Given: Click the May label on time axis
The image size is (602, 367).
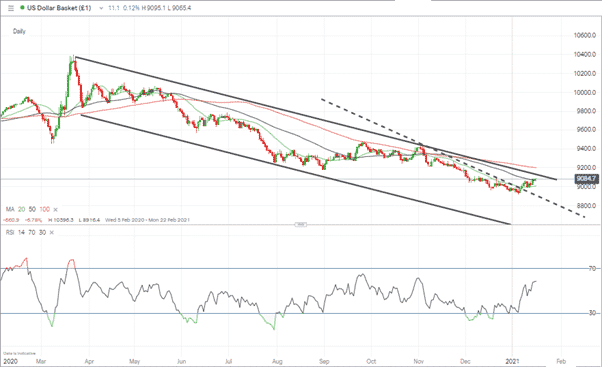Looking at the screenshot, I should coord(135,361).
